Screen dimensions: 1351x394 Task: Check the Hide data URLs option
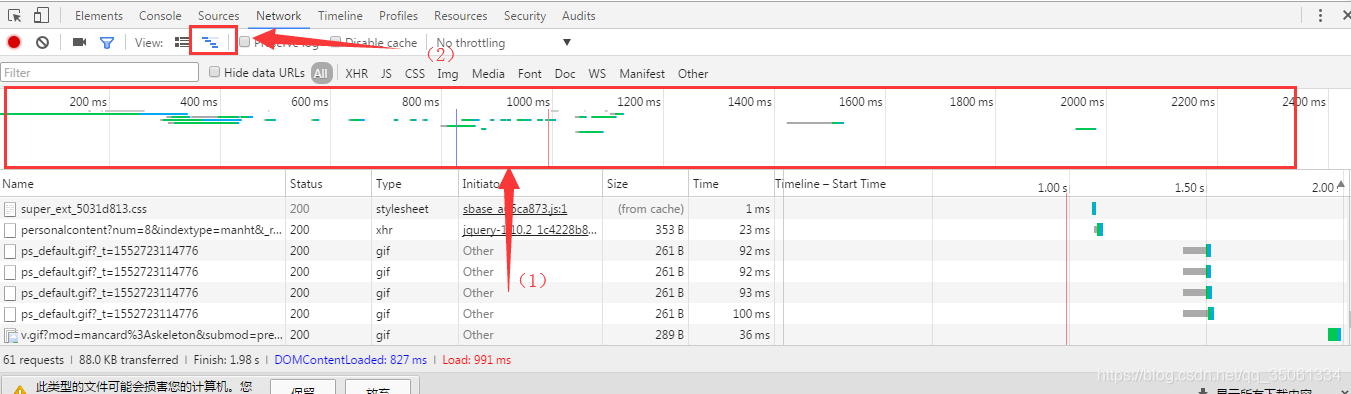pyautogui.click(x=214, y=72)
